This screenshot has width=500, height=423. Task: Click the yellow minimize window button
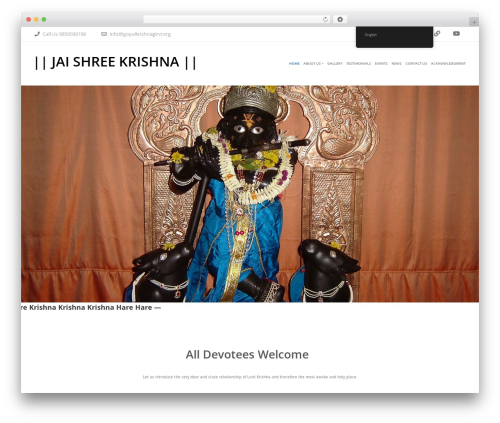(x=36, y=20)
